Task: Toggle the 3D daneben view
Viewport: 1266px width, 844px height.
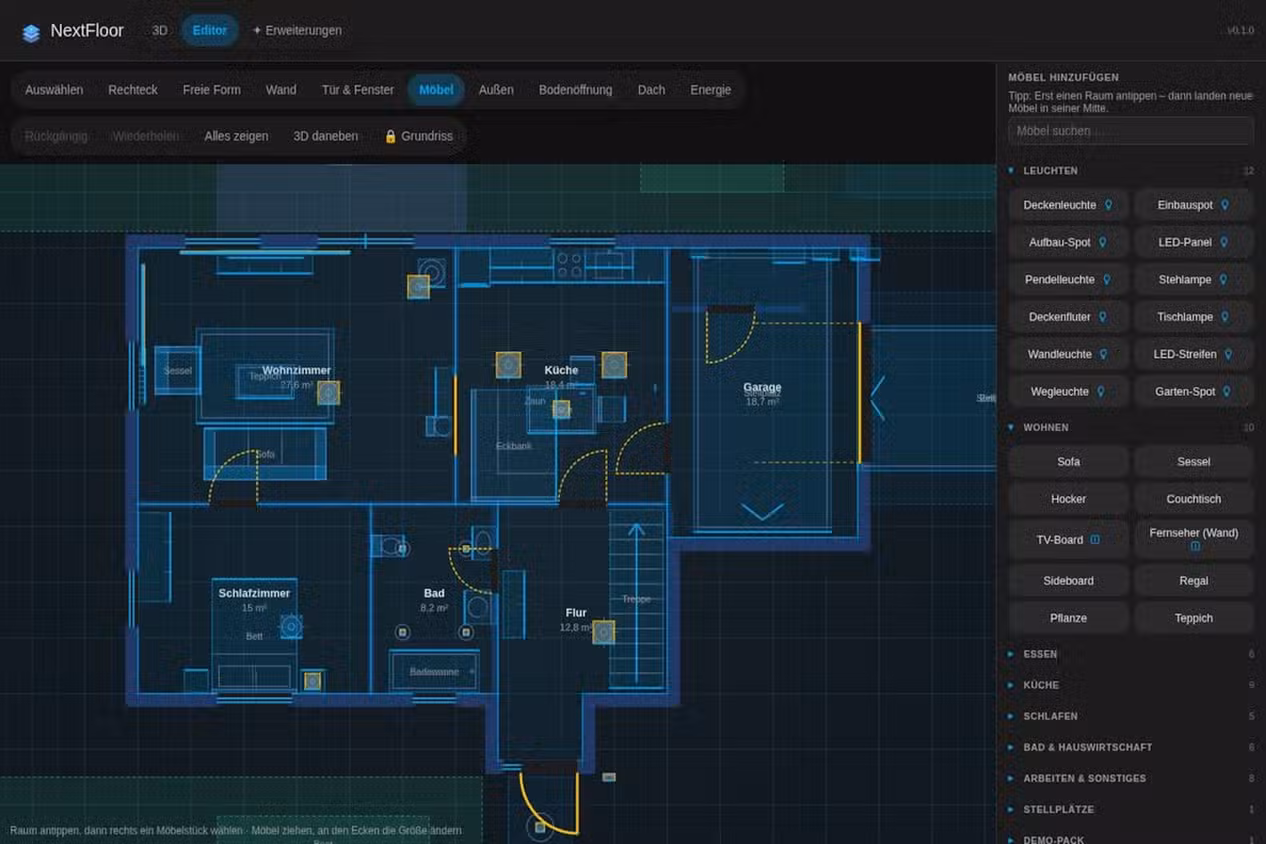Action: point(325,136)
